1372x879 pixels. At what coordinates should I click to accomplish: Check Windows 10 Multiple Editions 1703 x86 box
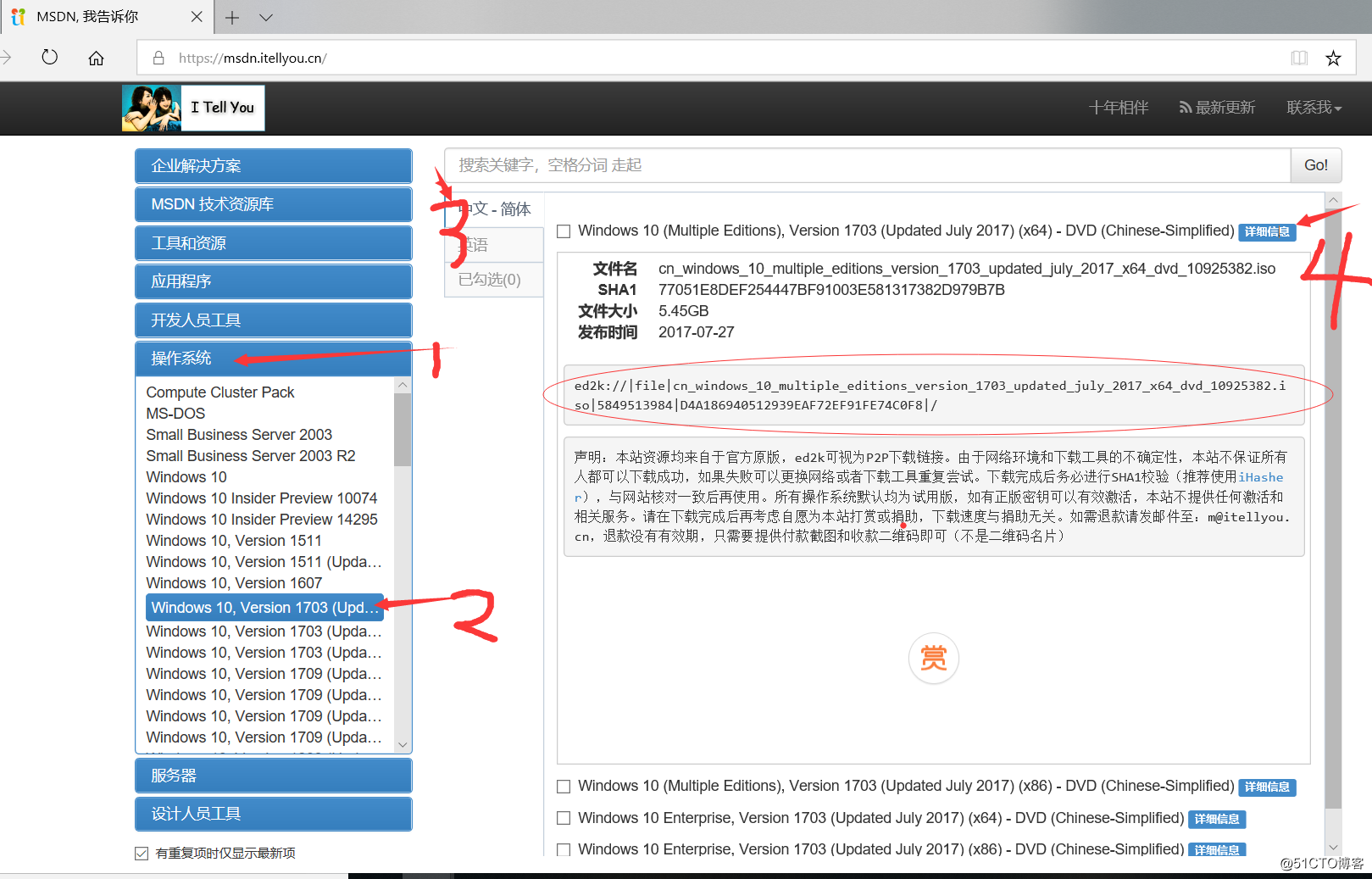(x=564, y=787)
